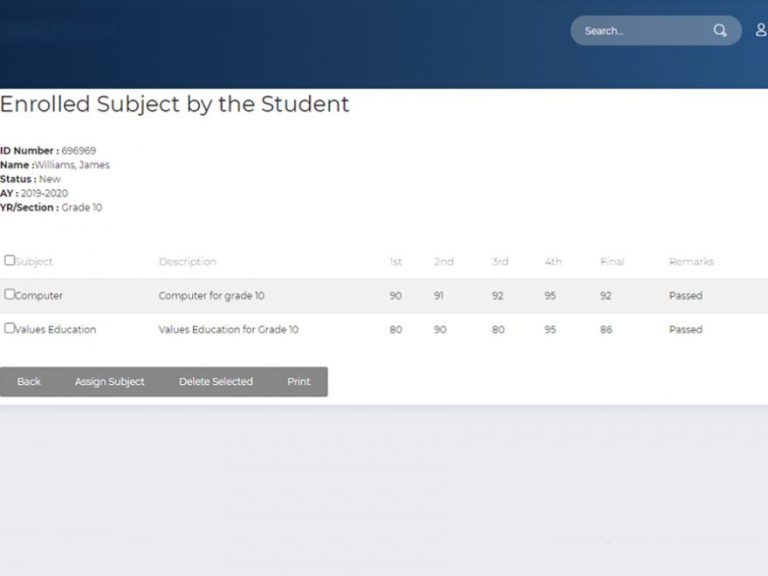Click the Enrolled Subject by the Student heading
The height and width of the screenshot is (576, 768).
175,104
